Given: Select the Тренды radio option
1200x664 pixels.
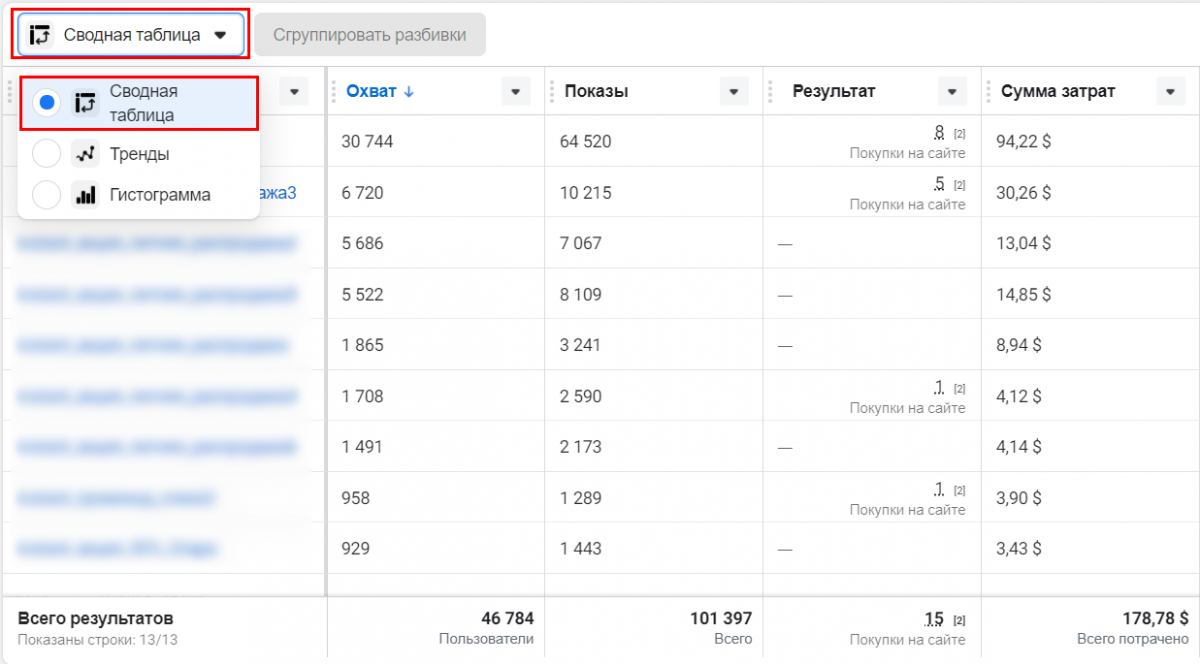Looking at the screenshot, I should [x=46, y=154].
